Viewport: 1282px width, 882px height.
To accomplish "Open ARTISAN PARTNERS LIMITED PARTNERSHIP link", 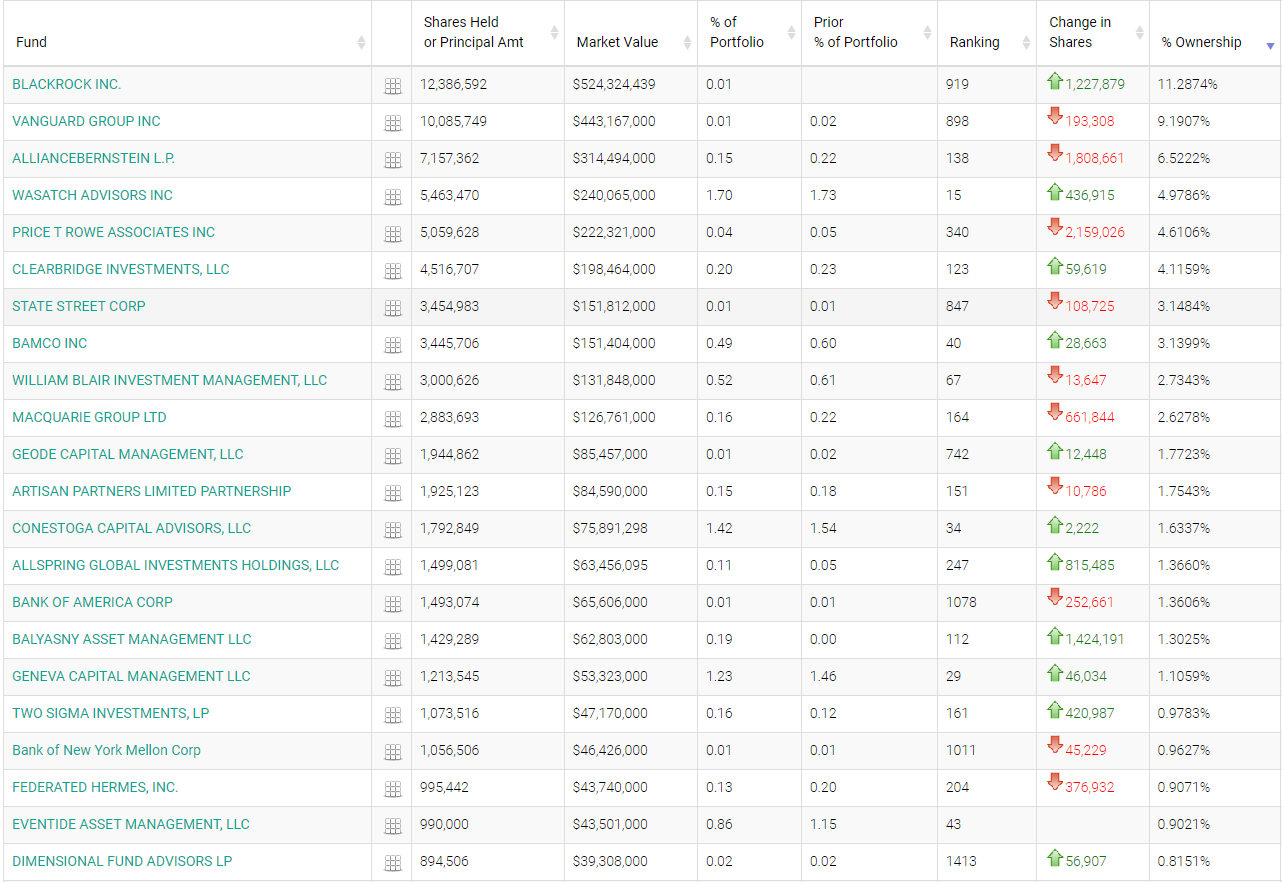I will (x=152, y=491).
